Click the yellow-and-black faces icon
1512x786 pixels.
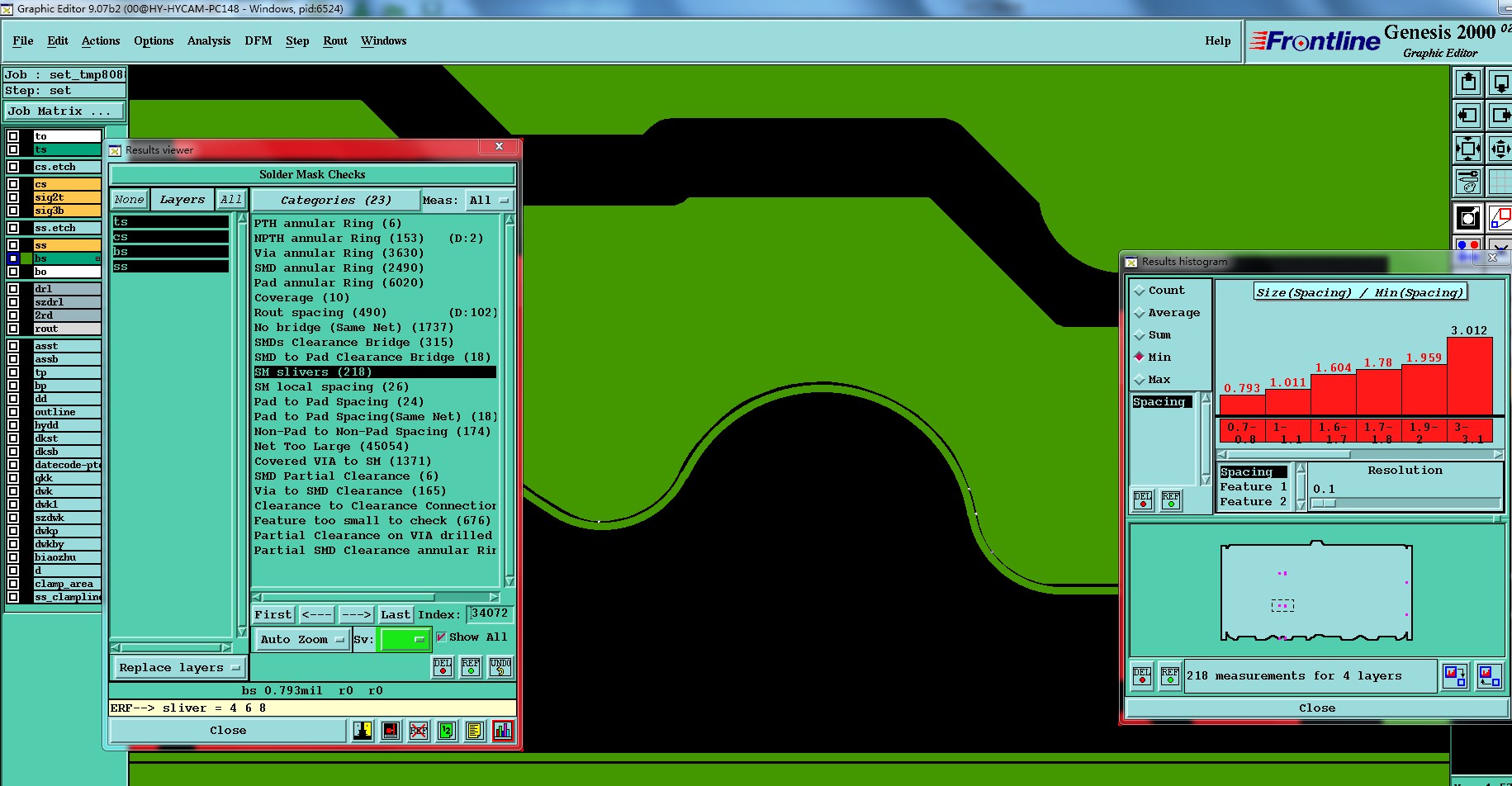pos(363,731)
